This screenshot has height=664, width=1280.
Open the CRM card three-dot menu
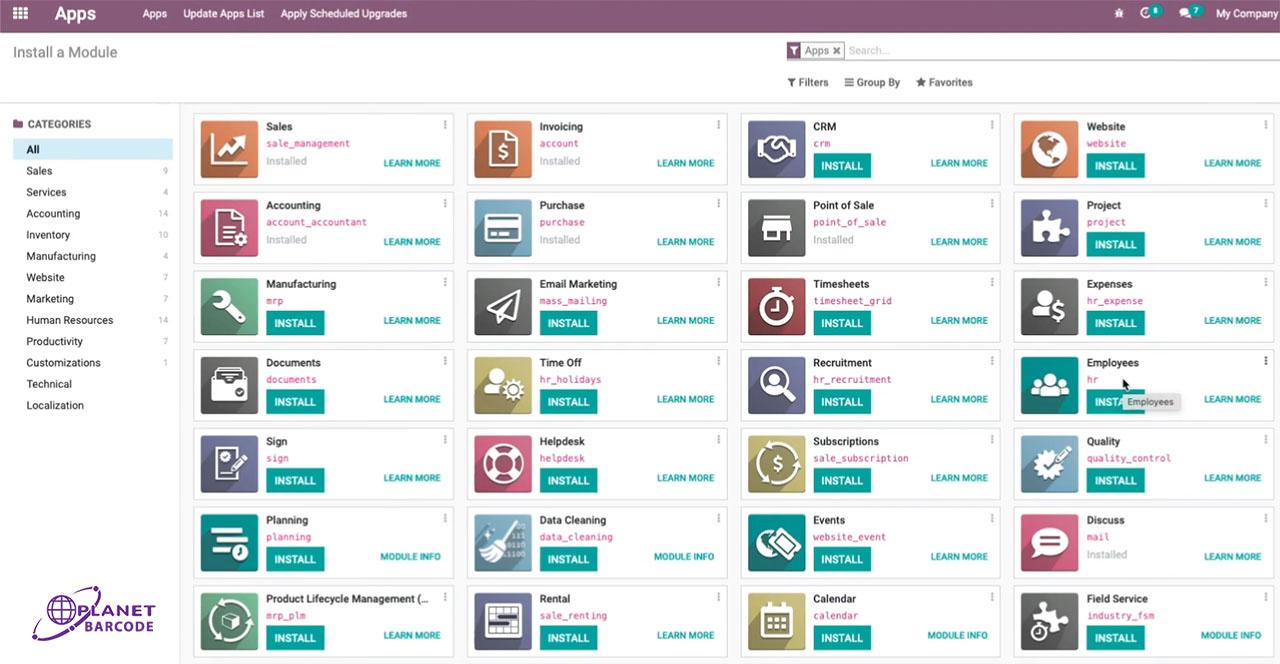click(x=992, y=125)
